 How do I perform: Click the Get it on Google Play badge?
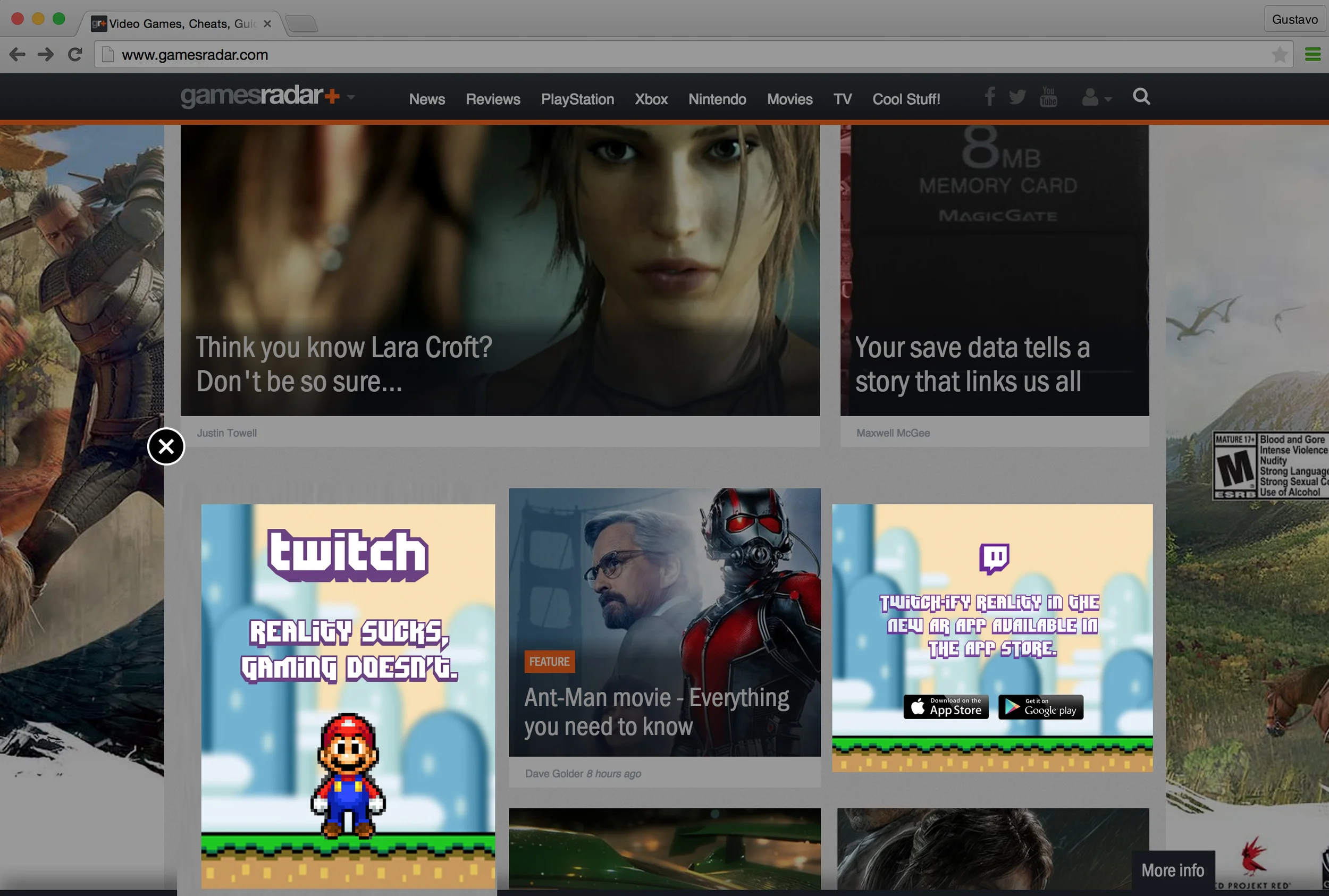(1041, 707)
